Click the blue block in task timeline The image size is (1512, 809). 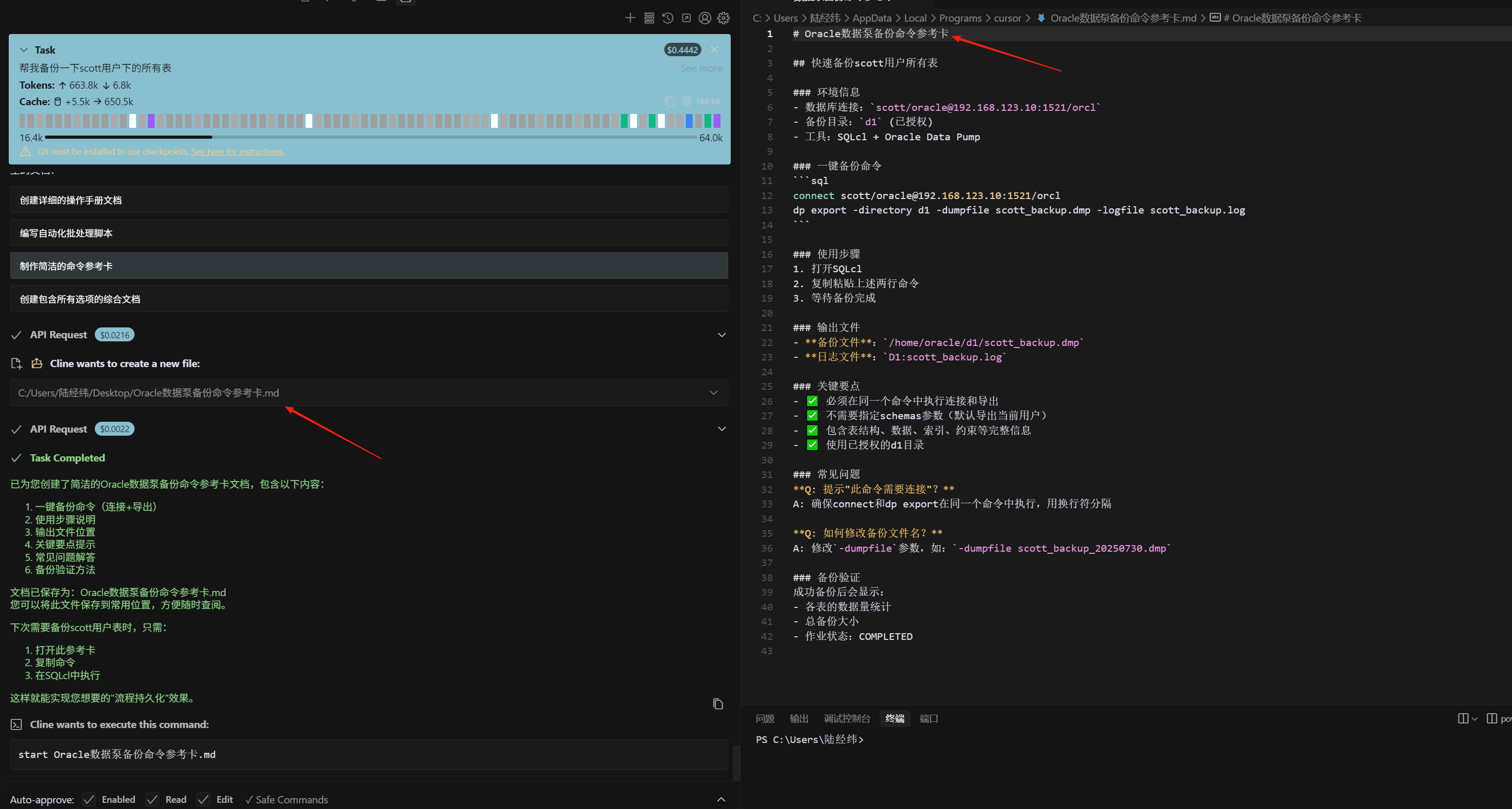click(689, 121)
